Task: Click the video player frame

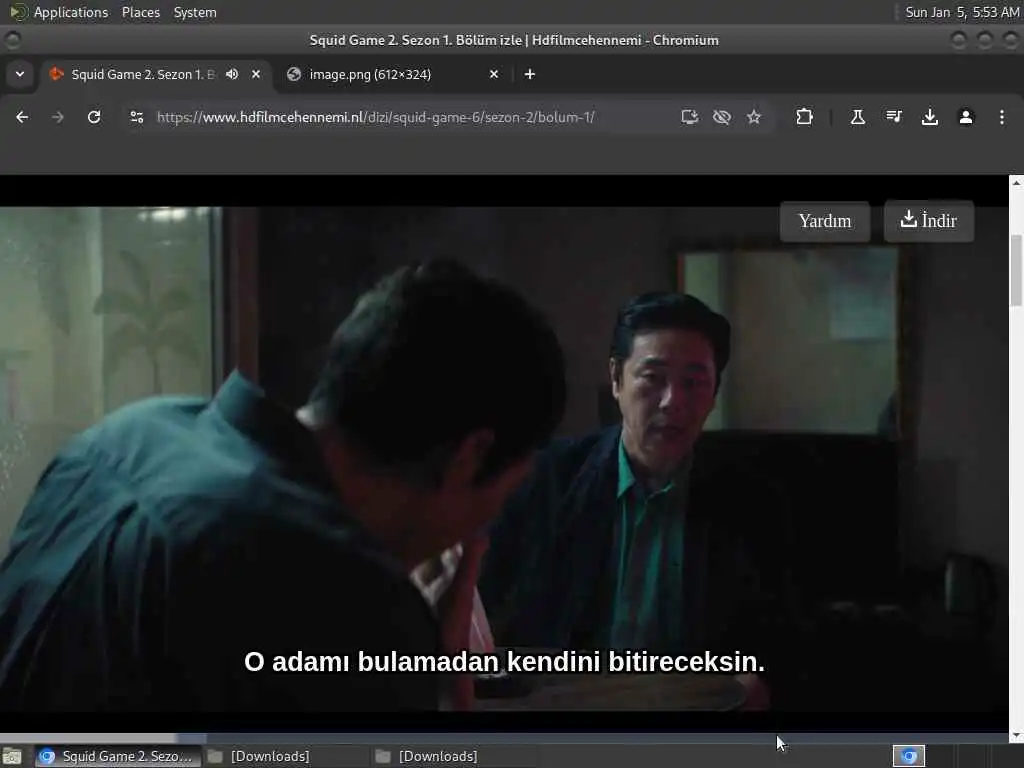Action: pos(504,459)
